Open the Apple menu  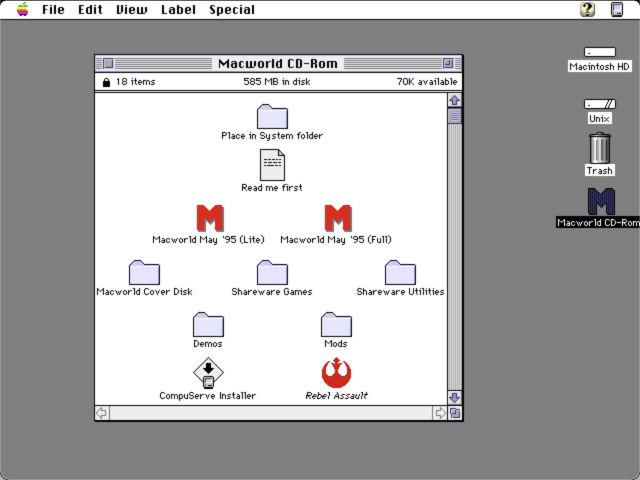point(23,9)
